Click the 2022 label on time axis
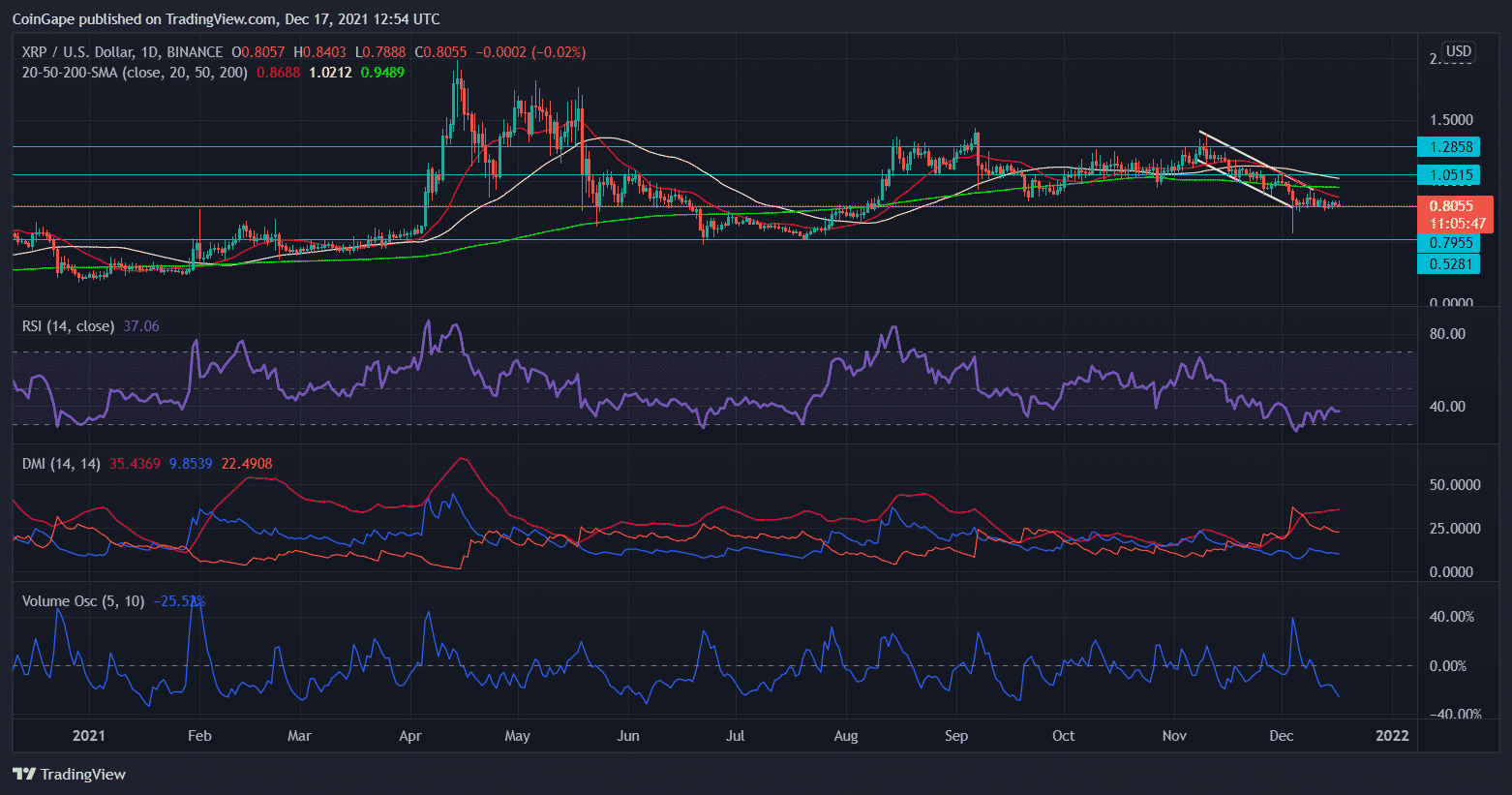Image resolution: width=1512 pixels, height=795 pixels. click(1392, 736)
